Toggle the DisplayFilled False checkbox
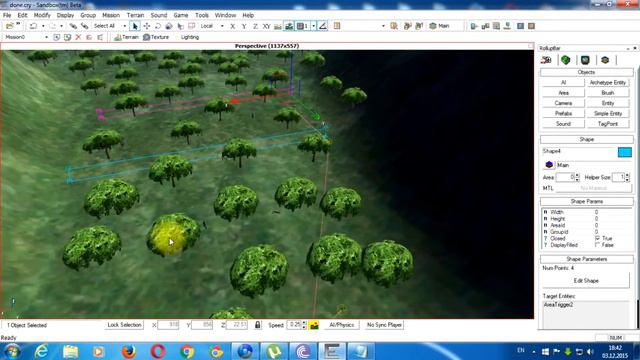640x360 pixels. [x=598, y=245]
